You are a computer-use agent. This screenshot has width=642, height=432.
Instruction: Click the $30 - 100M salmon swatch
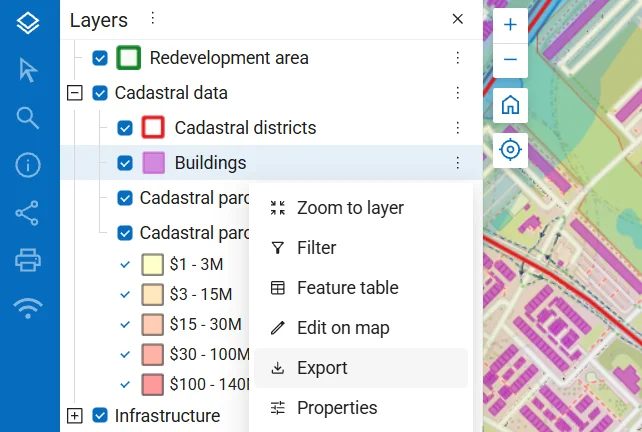point(153,355)
